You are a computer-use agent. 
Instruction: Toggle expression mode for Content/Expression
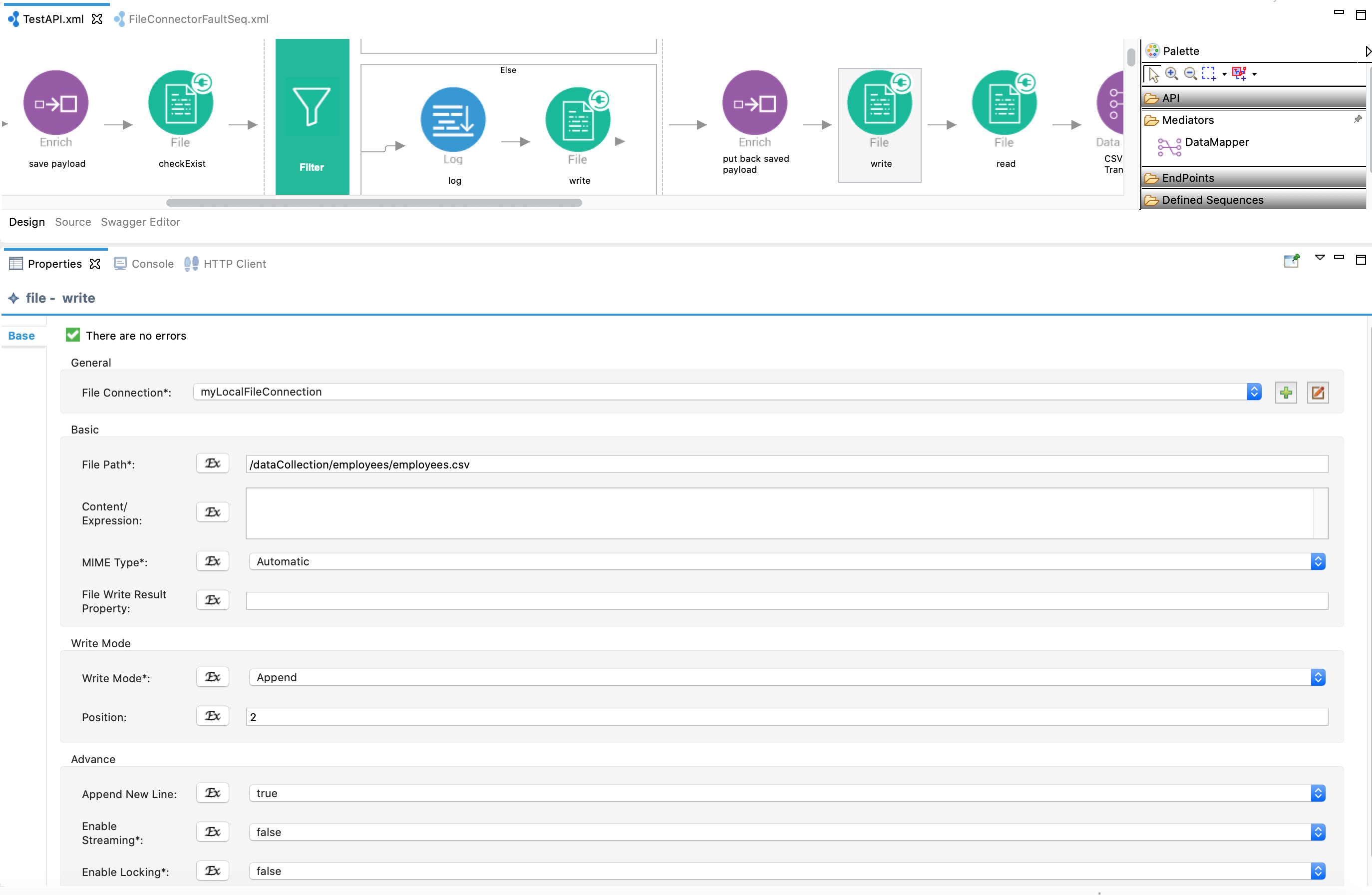212,512
